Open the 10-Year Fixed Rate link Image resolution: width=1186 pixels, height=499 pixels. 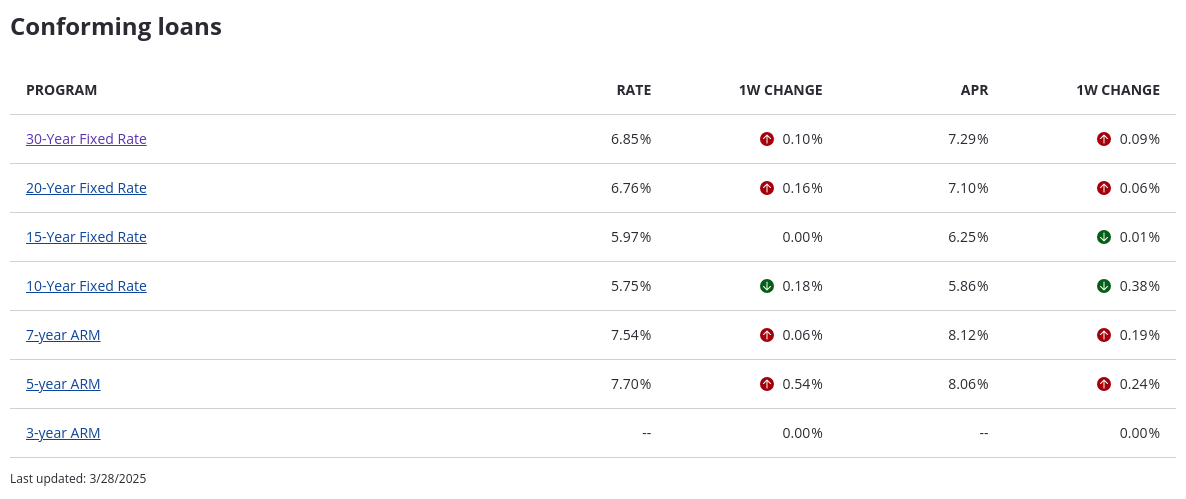pos(86,286)
